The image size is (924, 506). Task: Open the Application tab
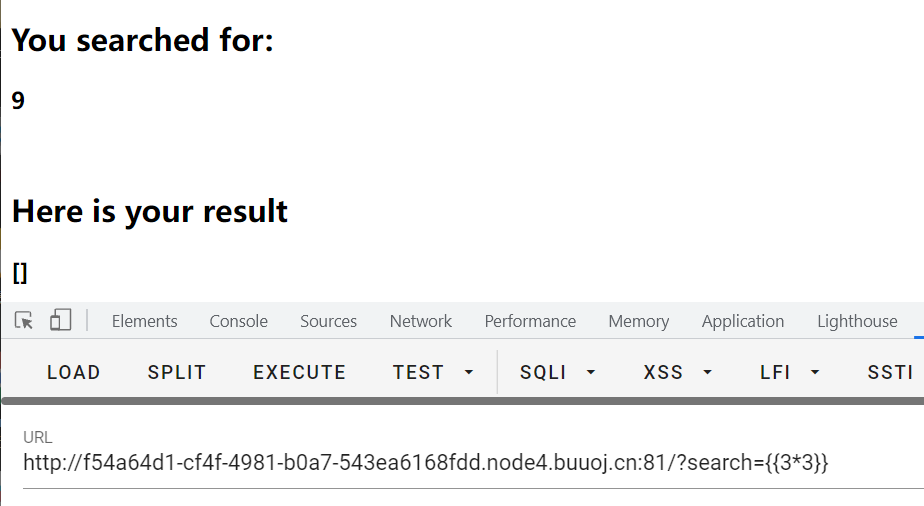[742, 321]
